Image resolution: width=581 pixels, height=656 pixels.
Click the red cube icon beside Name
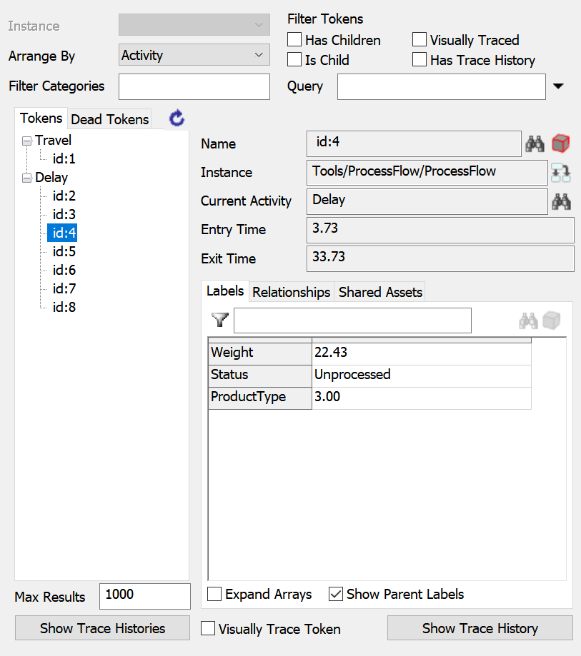coord(561,144)
